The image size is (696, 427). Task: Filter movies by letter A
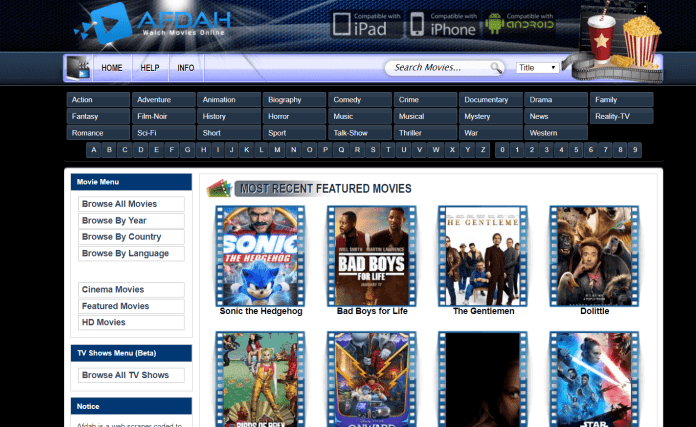94,150
